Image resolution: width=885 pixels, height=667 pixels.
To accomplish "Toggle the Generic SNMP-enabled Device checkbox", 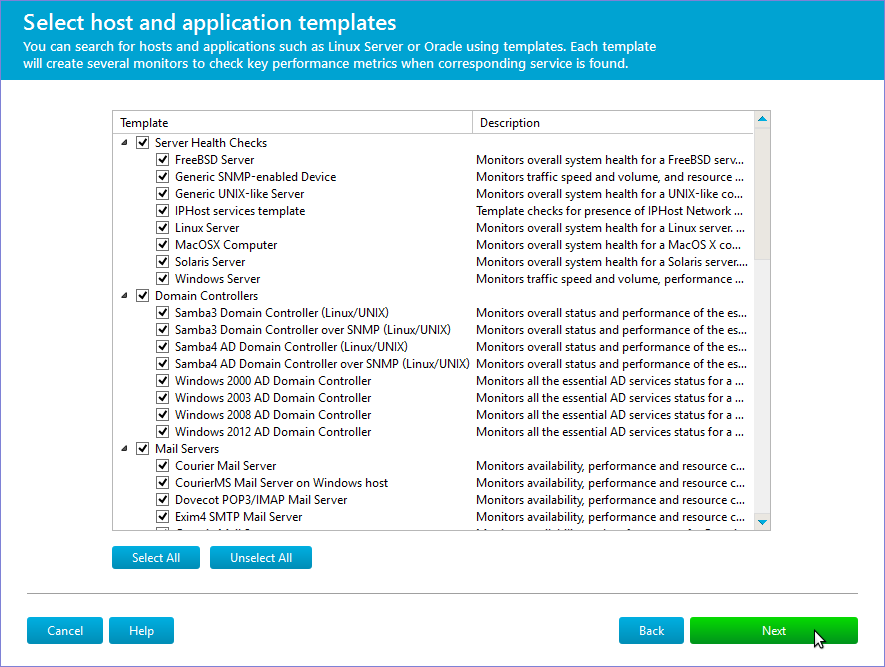I will click(x=163, y=177).
